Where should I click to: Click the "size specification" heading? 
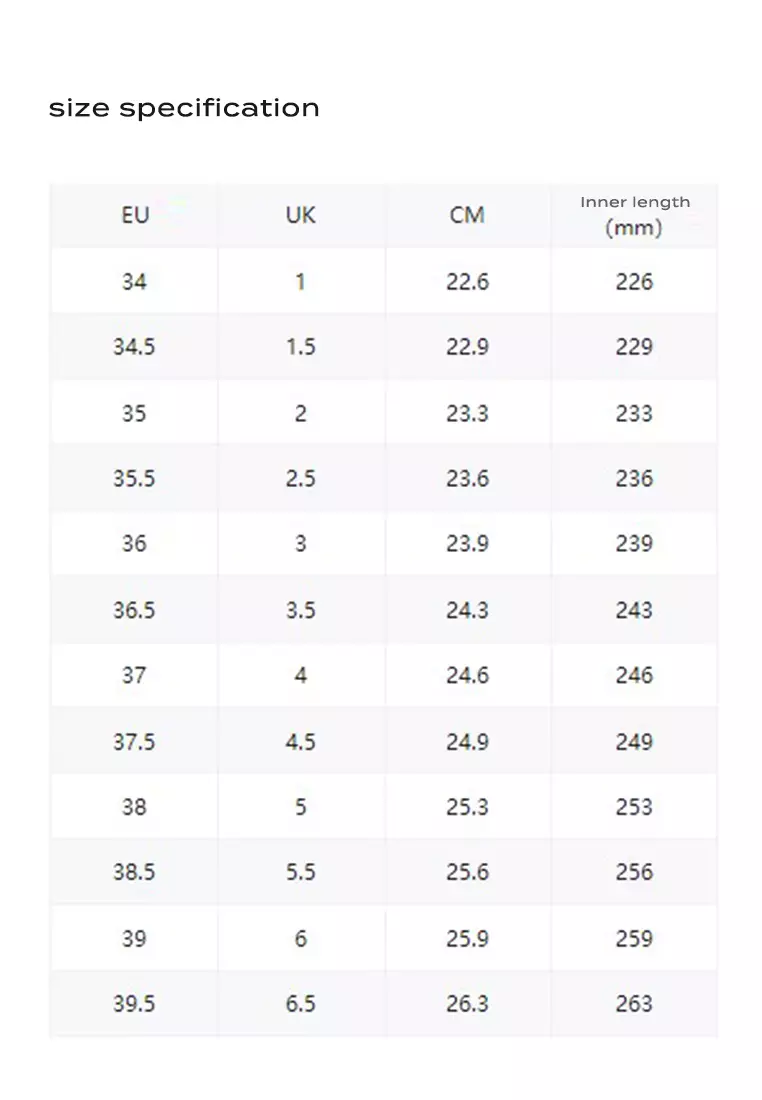click(x=184, y=108)
